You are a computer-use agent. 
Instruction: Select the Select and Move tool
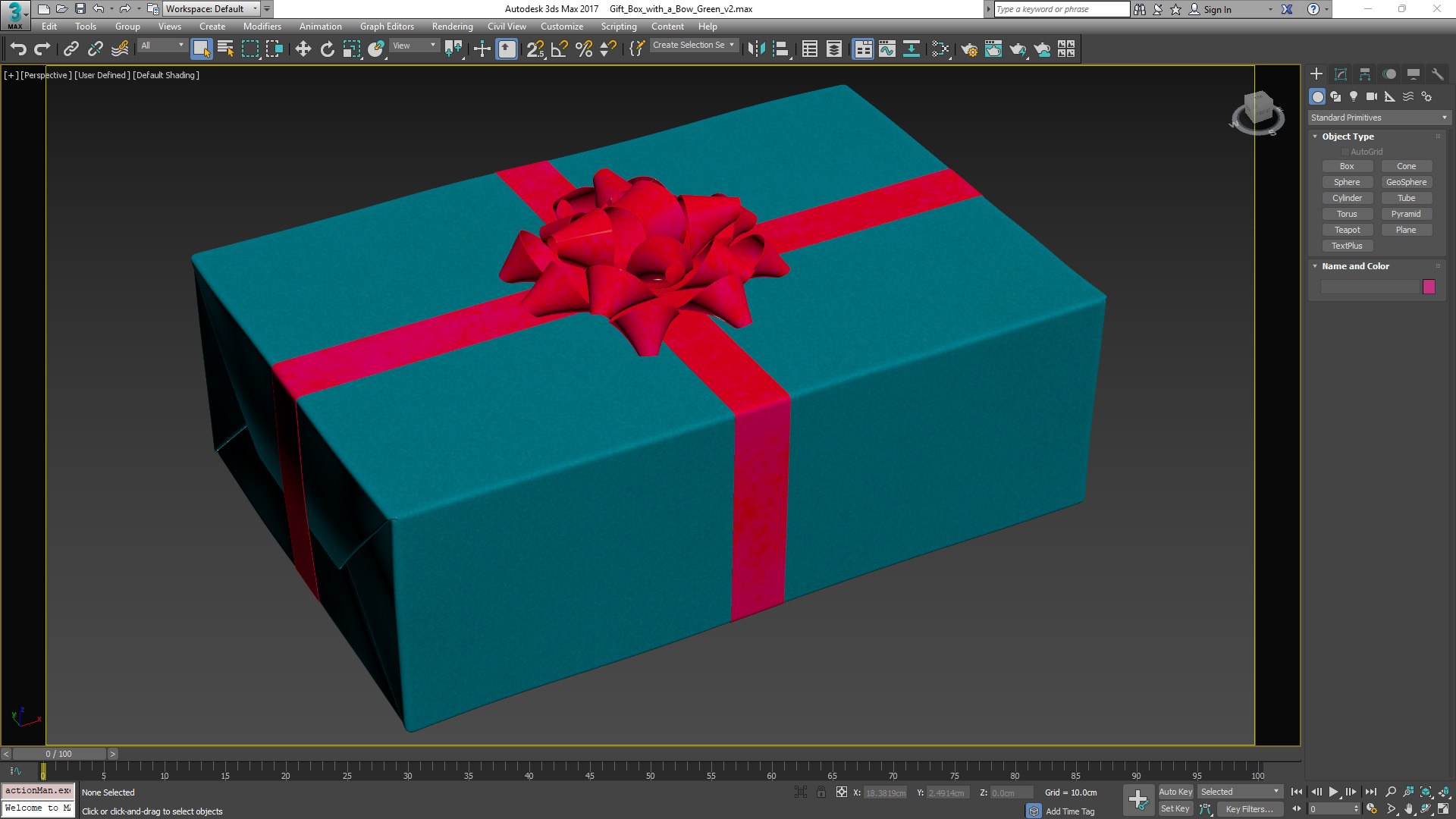click(x=303, y=49)
